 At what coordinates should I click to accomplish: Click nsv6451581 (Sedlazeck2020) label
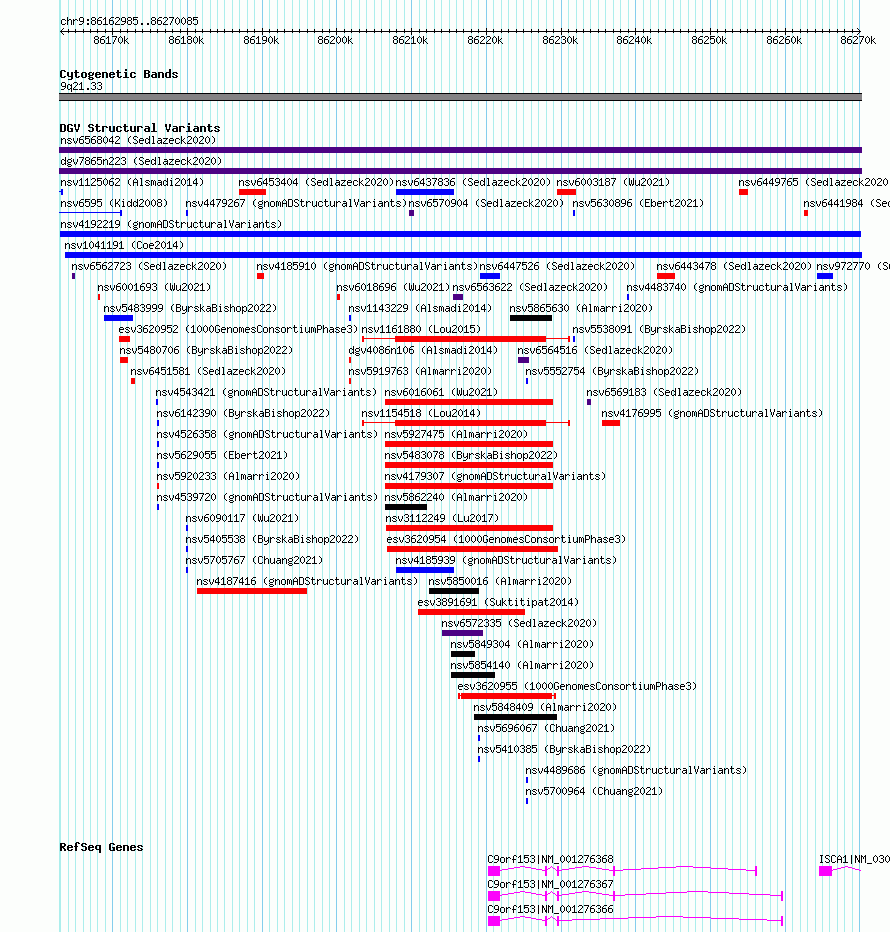tap(208, 371)
